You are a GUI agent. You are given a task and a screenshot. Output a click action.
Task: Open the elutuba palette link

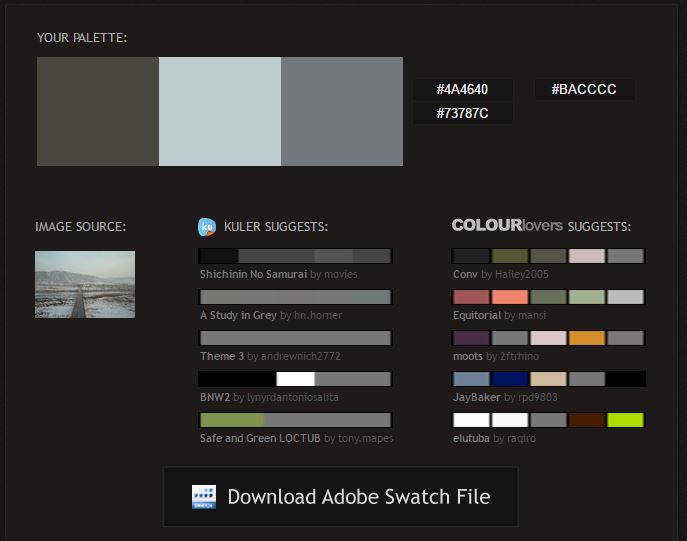(x=471, y=438)
